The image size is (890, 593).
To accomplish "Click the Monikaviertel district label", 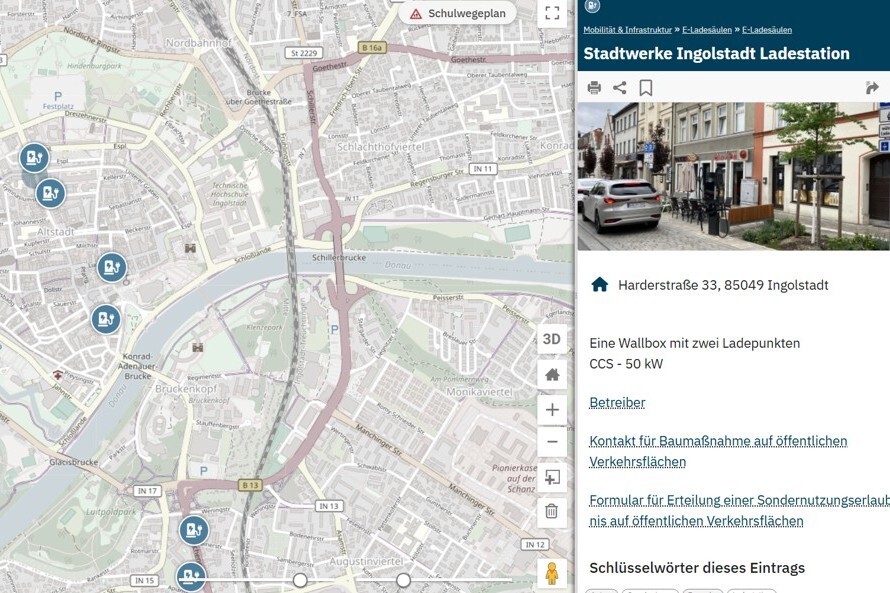I will coord(480,392).
